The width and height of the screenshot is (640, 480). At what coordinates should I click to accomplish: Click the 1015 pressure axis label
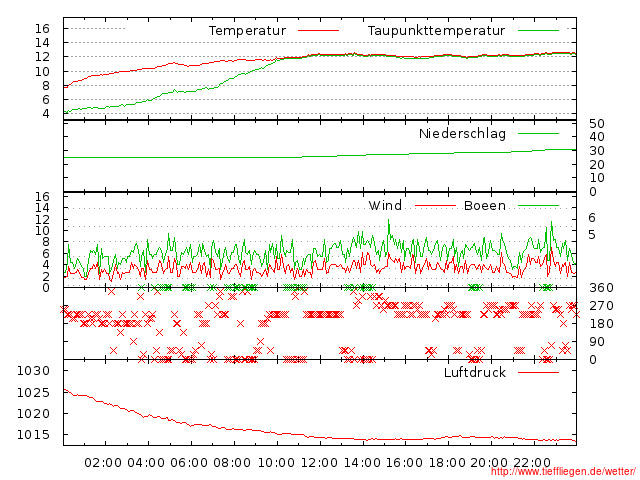33,435
